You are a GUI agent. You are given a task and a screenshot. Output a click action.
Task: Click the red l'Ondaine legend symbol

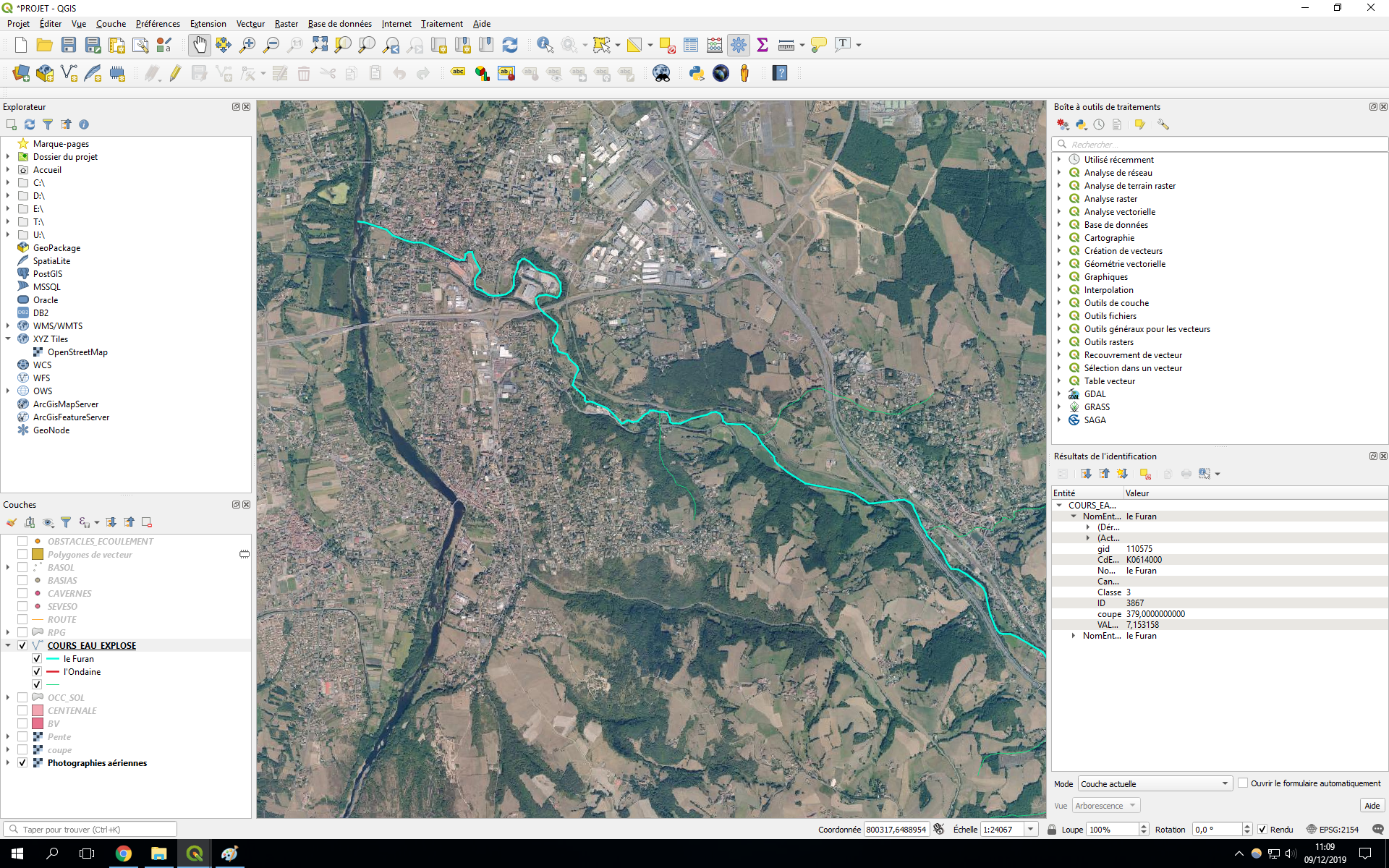tap(52, 672)
